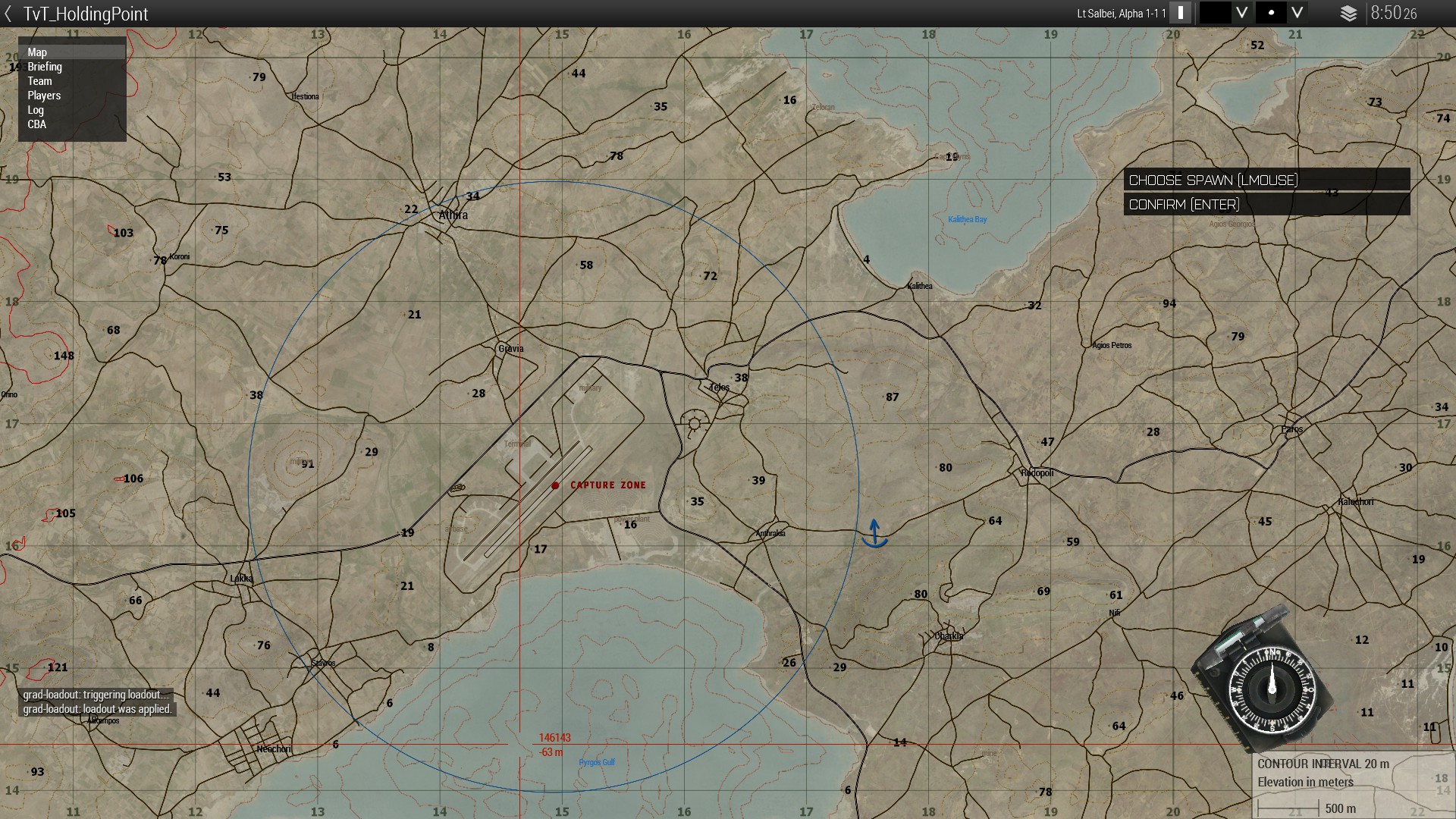The image size is (1456, 819).
Task: Click the 'grad-loadout: loadout was applied.' message
Action: coord(97,710)
